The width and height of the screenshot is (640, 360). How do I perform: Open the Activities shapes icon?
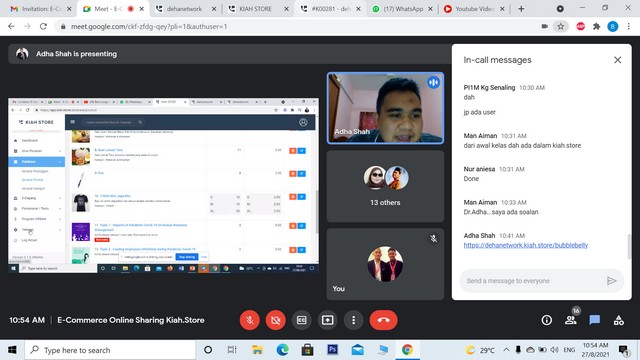[x=619, y=320]
